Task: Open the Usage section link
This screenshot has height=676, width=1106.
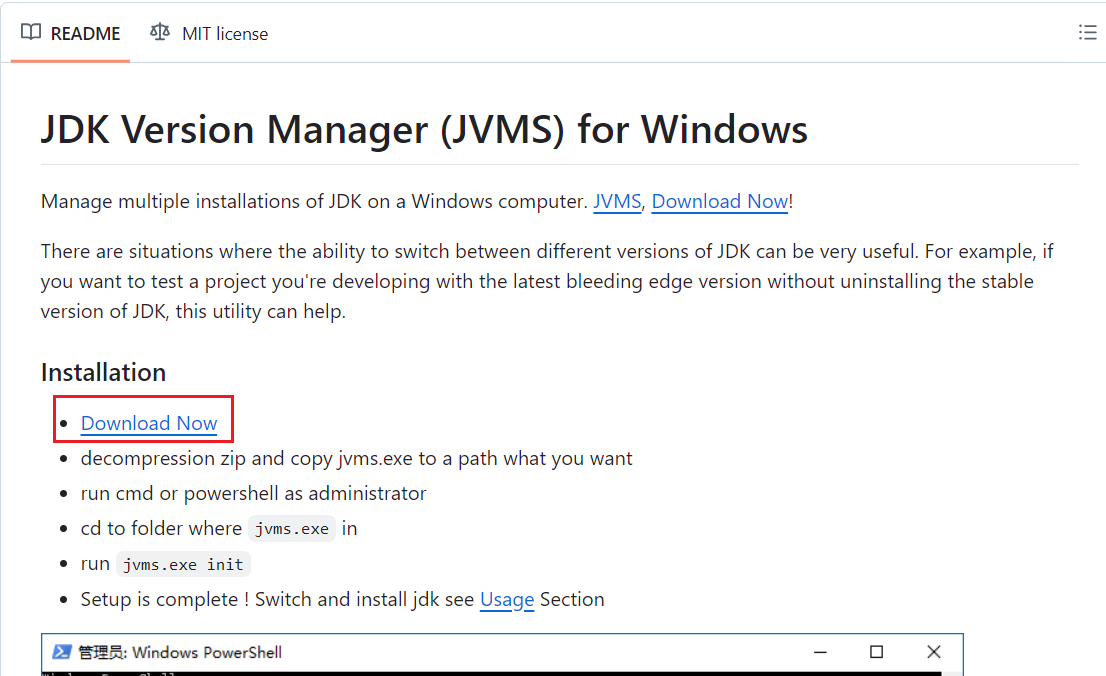Action: (x=507, y=600)
